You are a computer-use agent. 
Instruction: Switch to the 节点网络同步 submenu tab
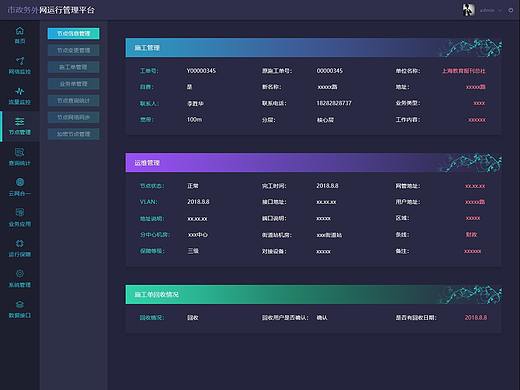coord(73,117)
